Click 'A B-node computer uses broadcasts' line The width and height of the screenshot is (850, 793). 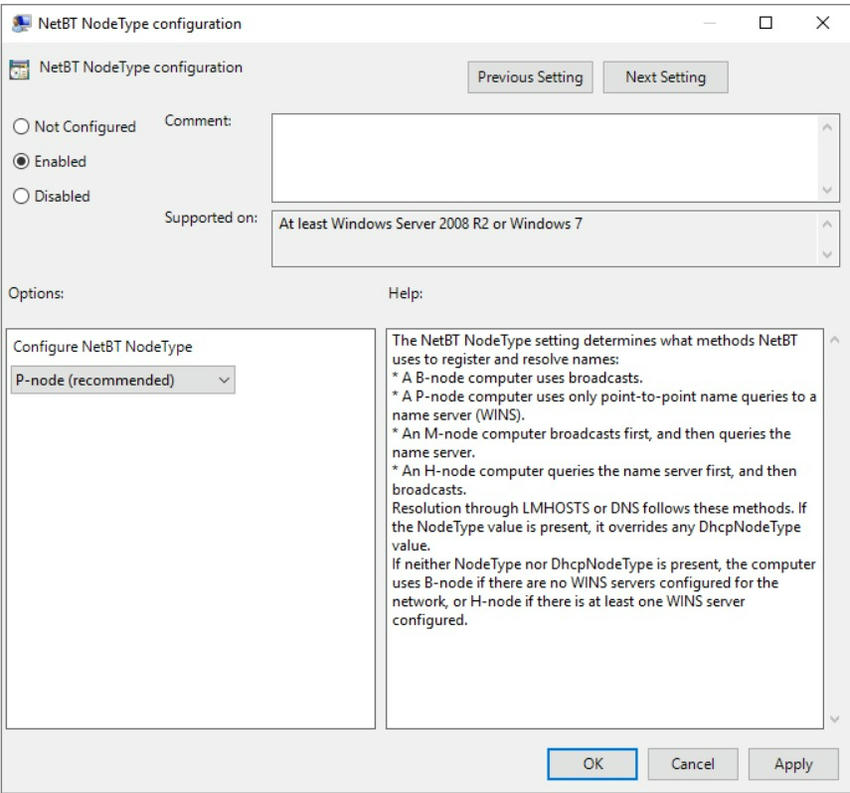point(518,378)
